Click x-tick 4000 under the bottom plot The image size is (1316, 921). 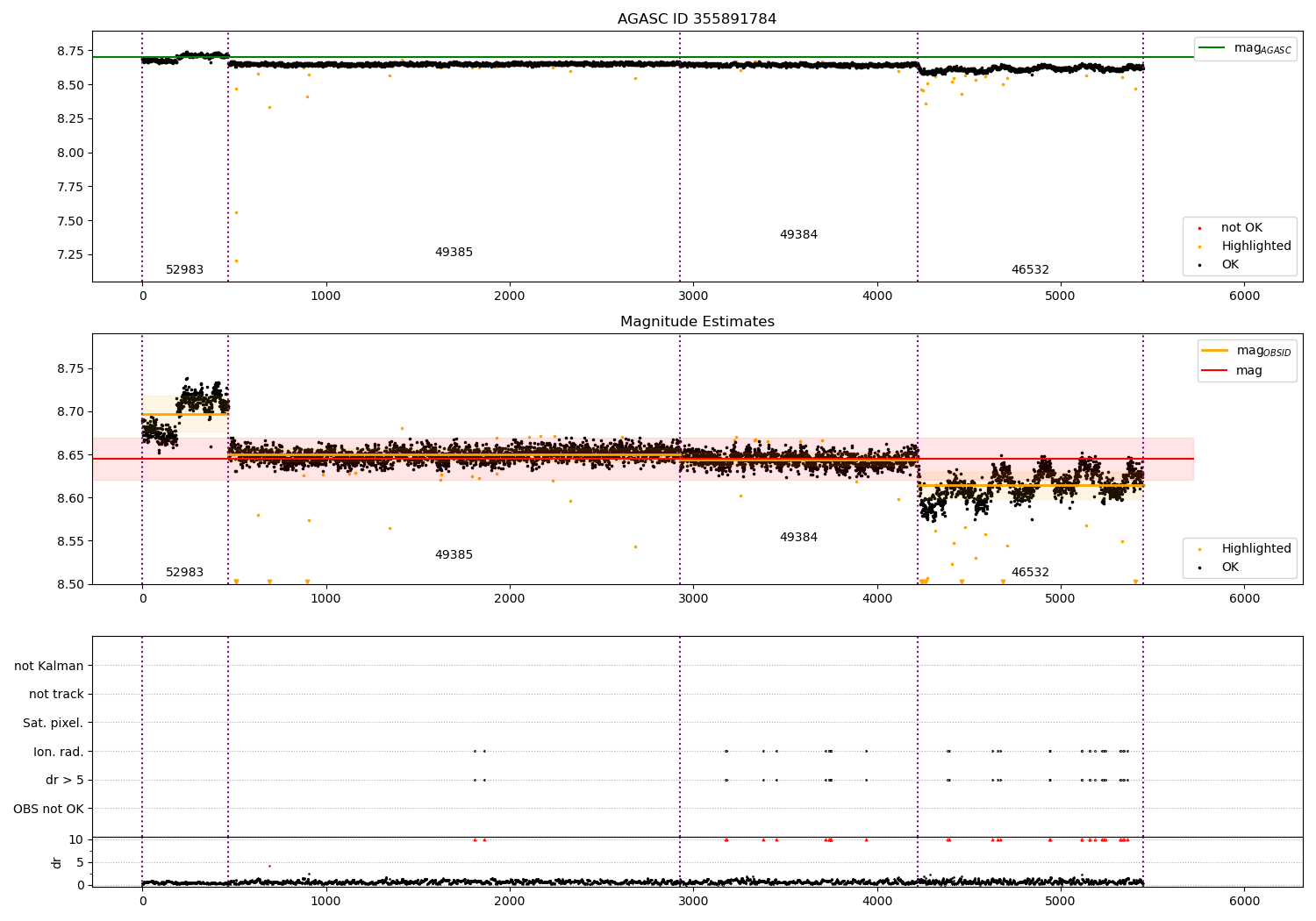[877, 902]
